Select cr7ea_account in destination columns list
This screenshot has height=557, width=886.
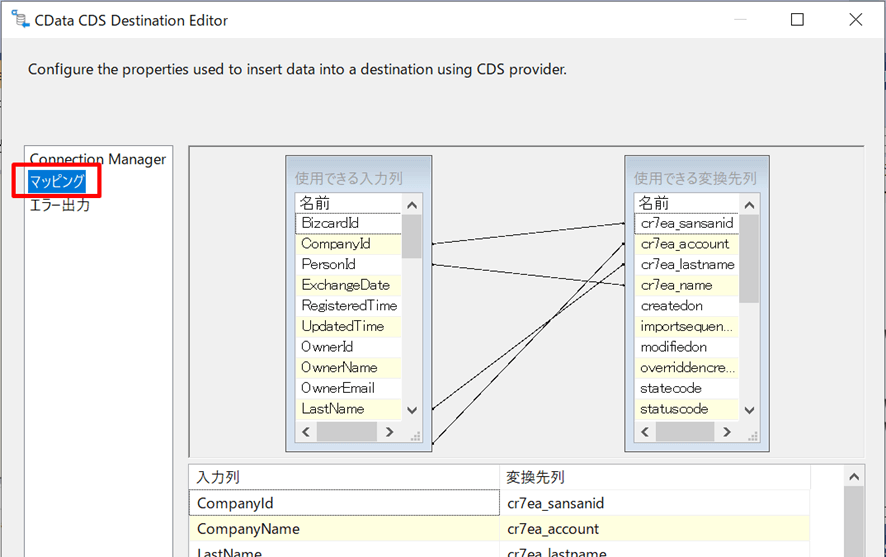(x=687, y=244)
